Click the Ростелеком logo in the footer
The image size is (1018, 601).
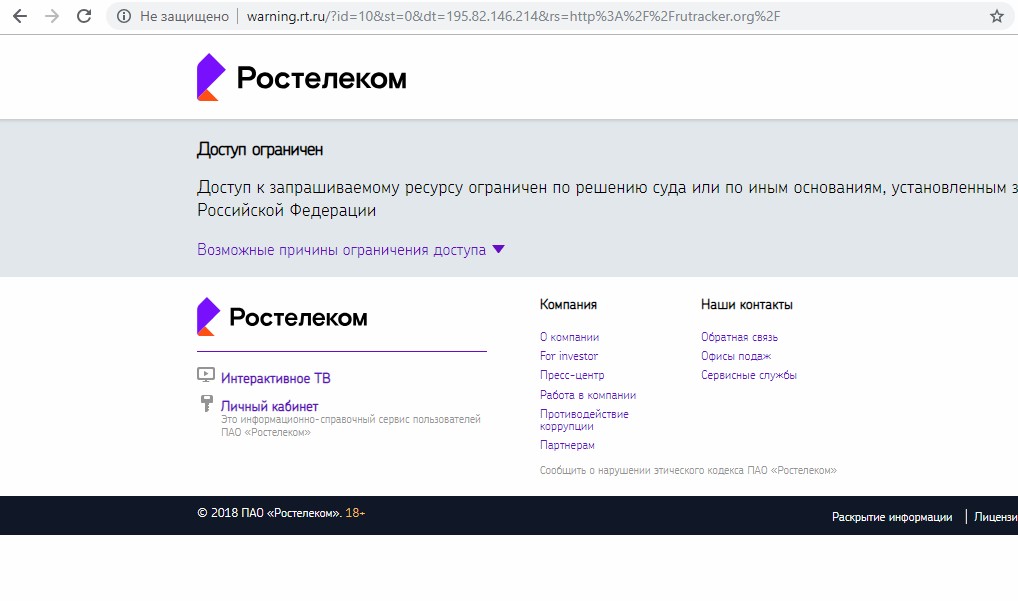(x=282, y=317)
